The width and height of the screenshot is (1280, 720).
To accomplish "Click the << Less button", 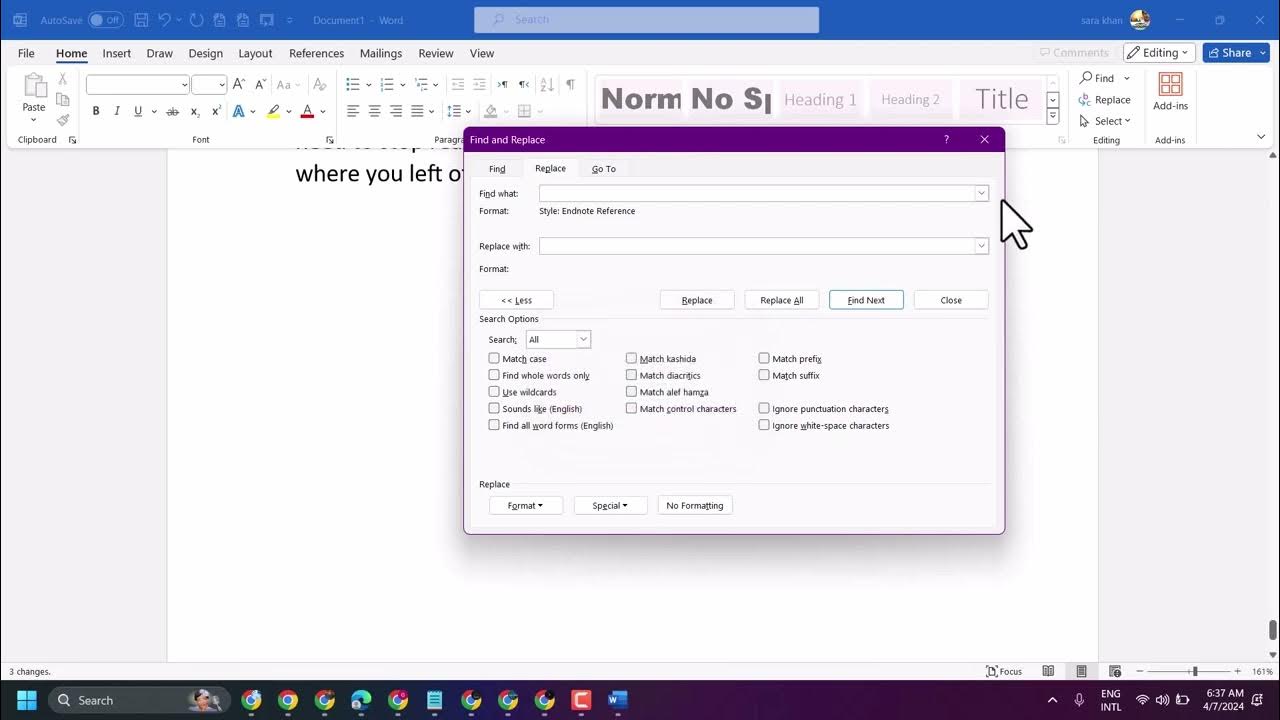I will pyautogui.click(x=516, y=300).
